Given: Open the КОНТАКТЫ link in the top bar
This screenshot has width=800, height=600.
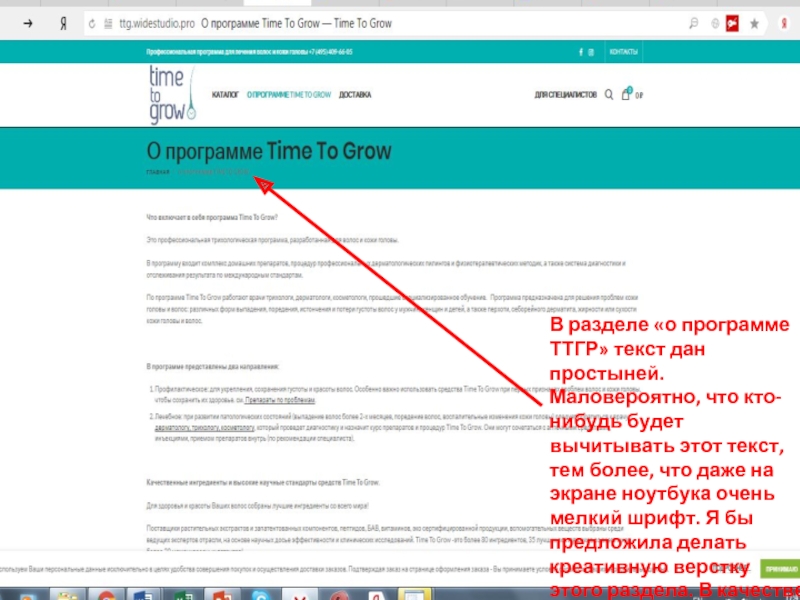Looking at the screenshot, I should click(x=623, y=52).
